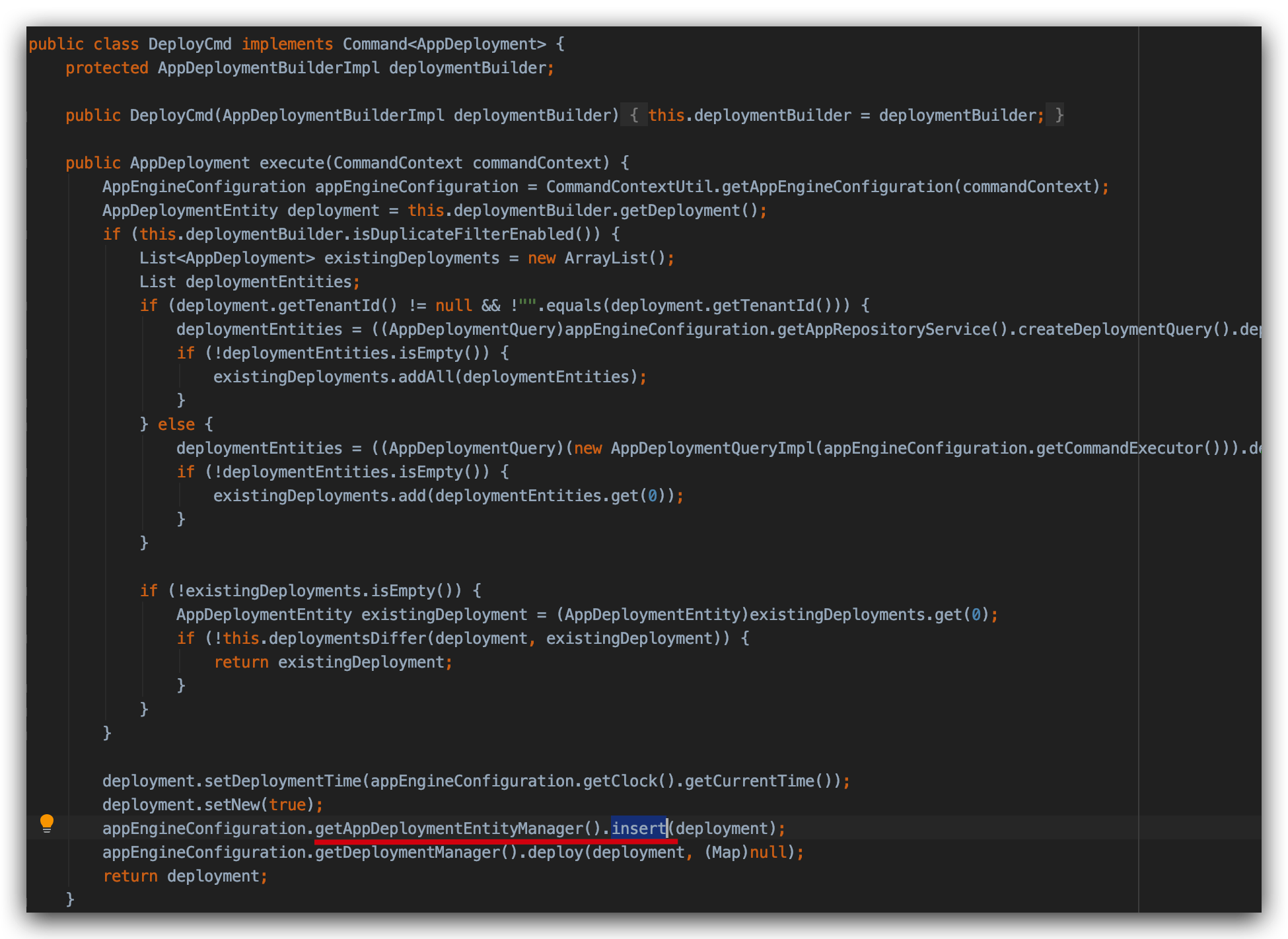Click the yellow lightbulb intention icon

(47, 823)
